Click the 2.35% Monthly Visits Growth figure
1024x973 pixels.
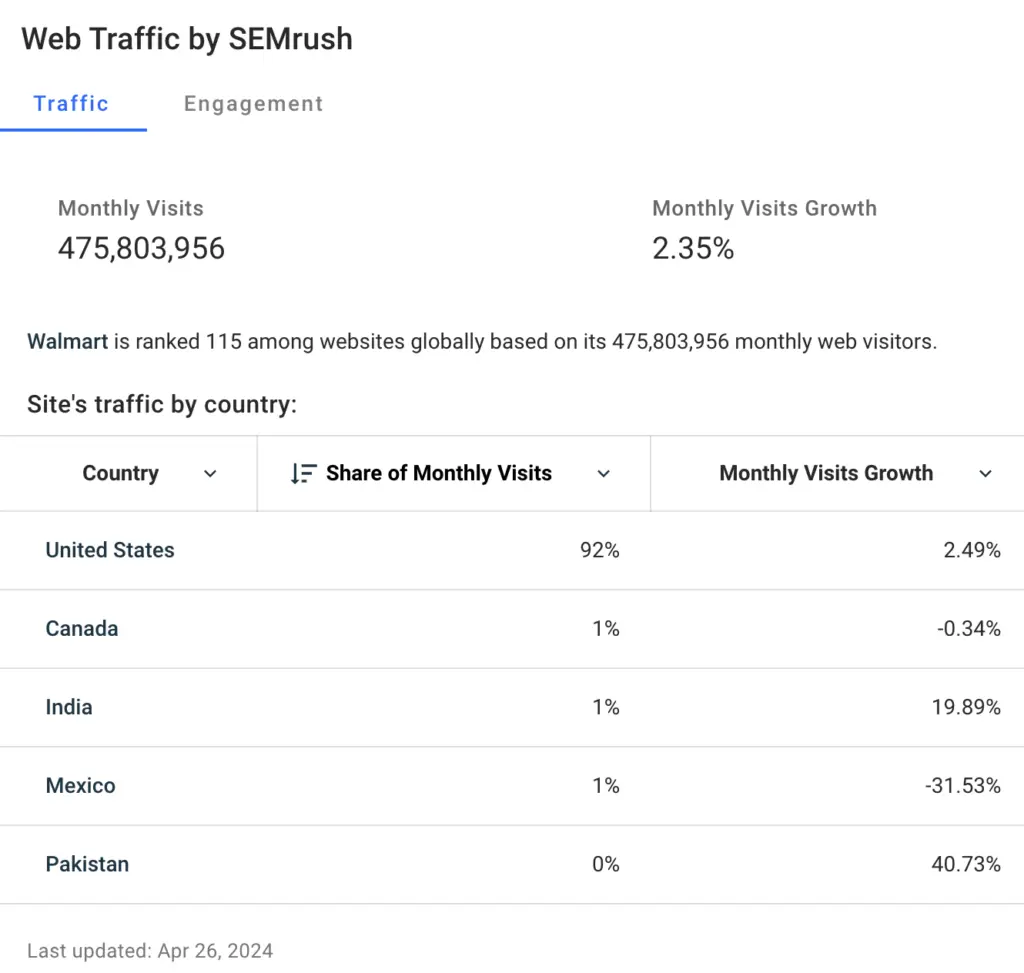[693, 249]
